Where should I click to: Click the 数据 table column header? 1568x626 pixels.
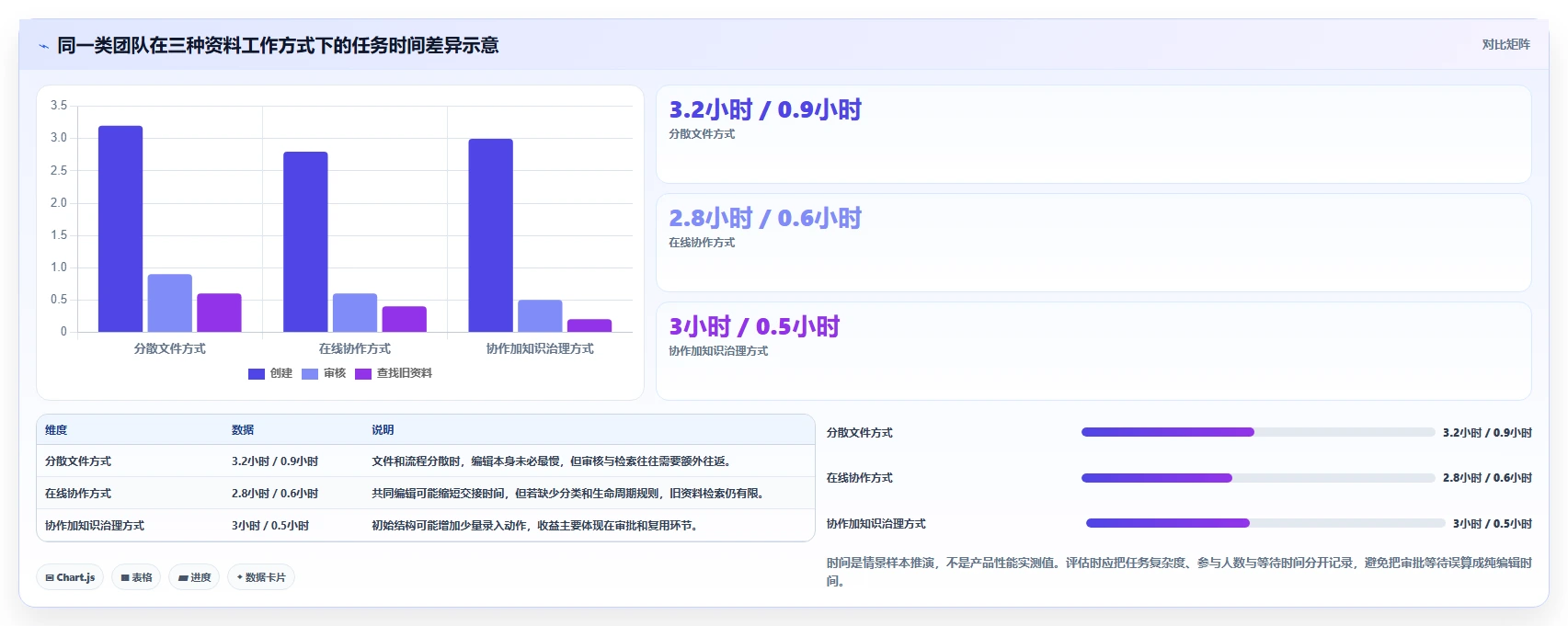pos(243,430)
